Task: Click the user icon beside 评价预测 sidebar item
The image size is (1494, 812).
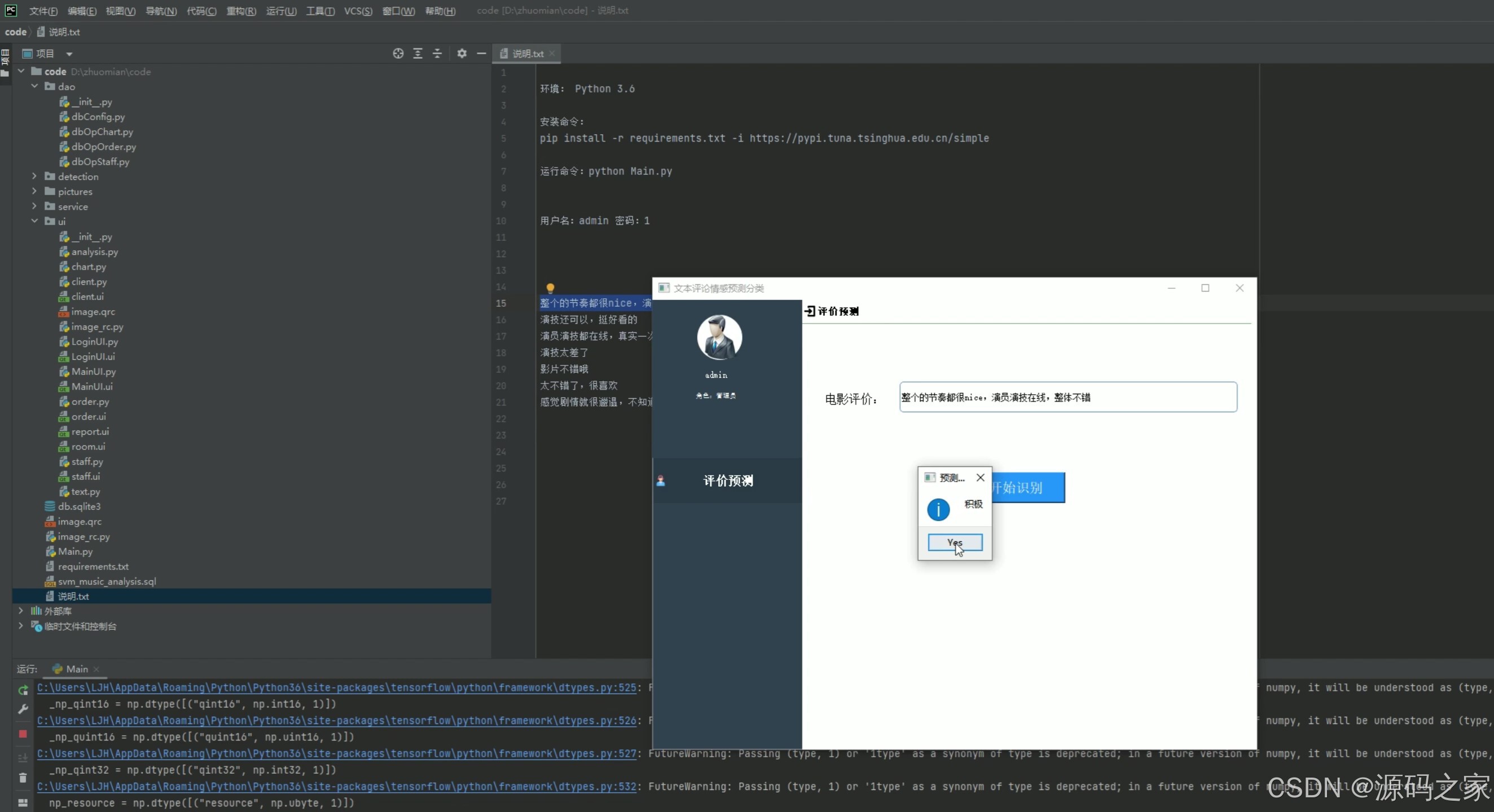Action: [661, 480]
